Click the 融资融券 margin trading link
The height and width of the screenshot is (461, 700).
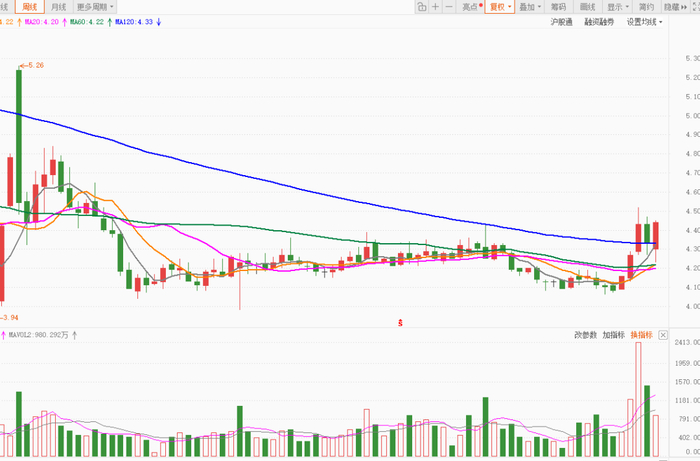(599, 22)
